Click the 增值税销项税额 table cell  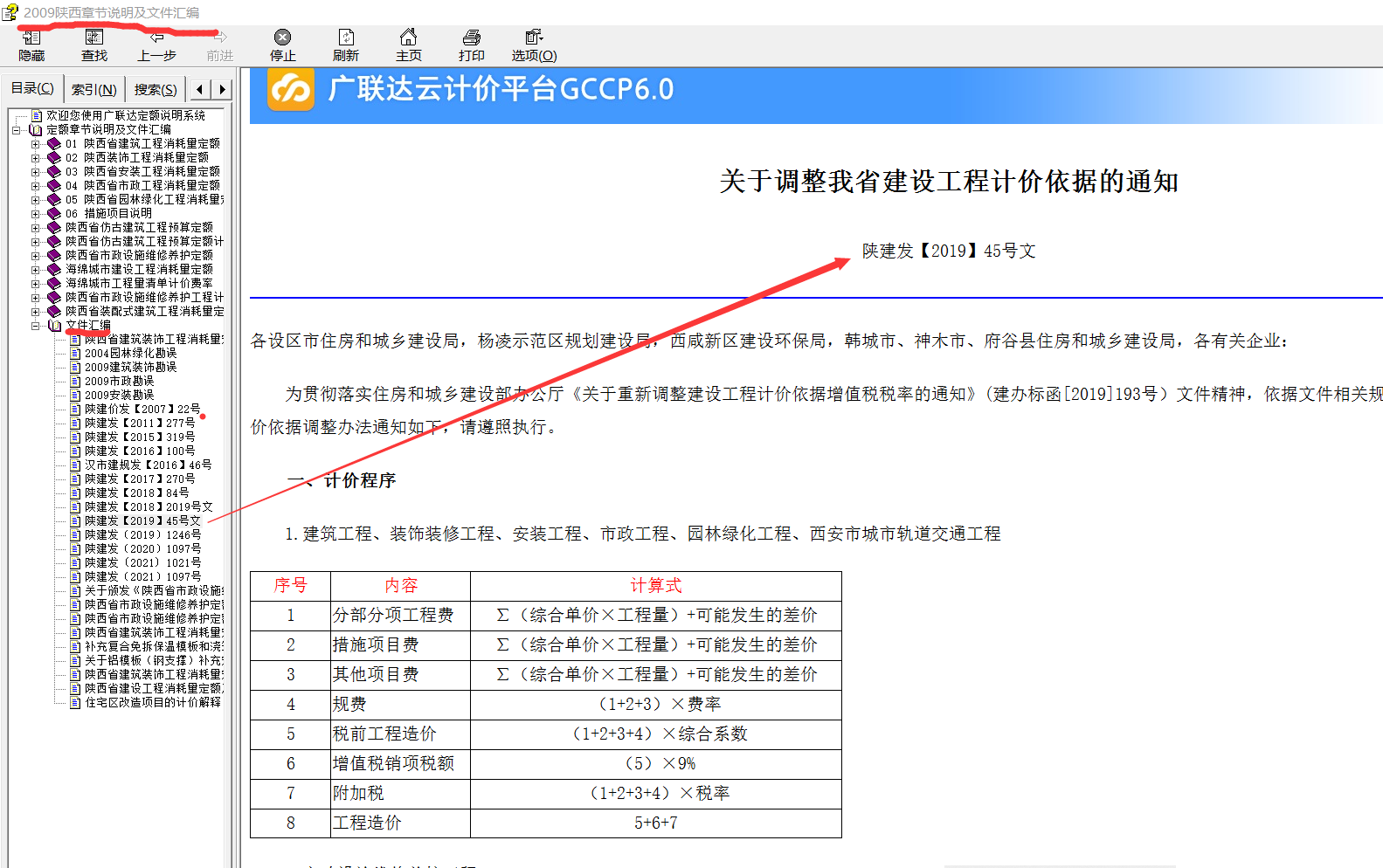pyautogui.click(x=400, y=763)
